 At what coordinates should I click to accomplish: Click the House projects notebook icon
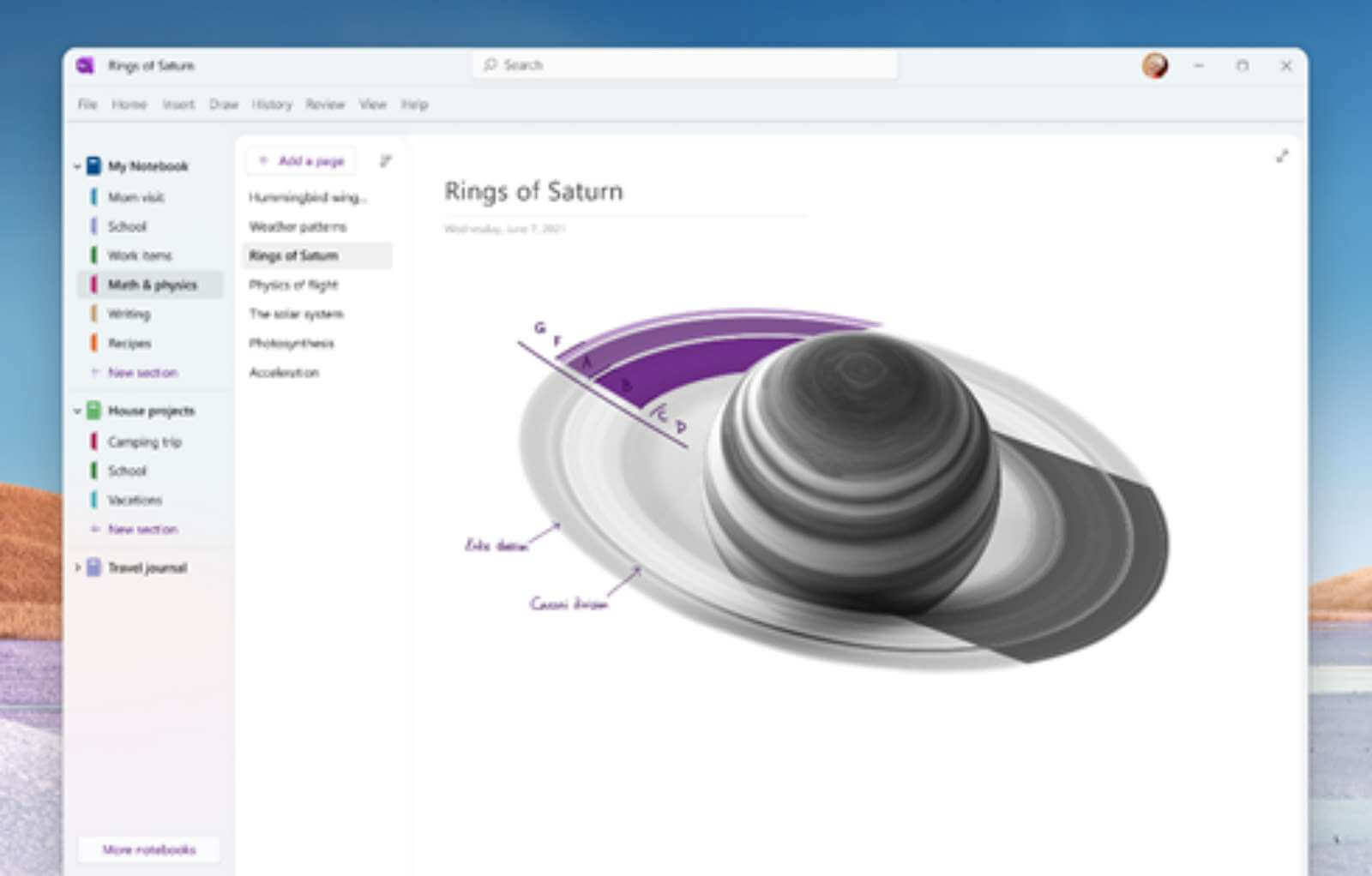pos(94,411)
